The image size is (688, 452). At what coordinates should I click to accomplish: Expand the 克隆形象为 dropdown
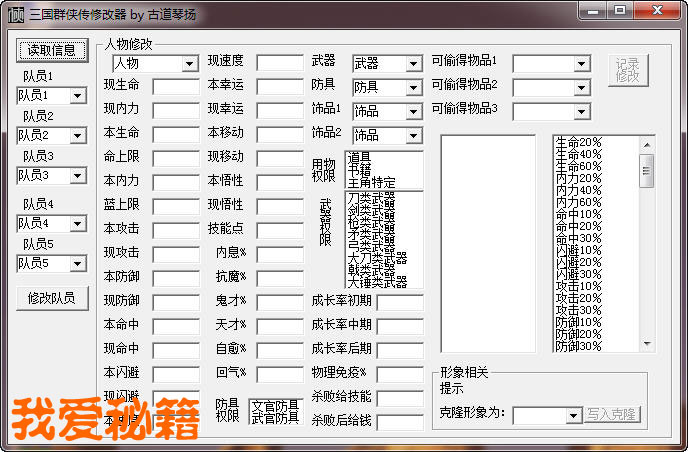click(574, 415)
